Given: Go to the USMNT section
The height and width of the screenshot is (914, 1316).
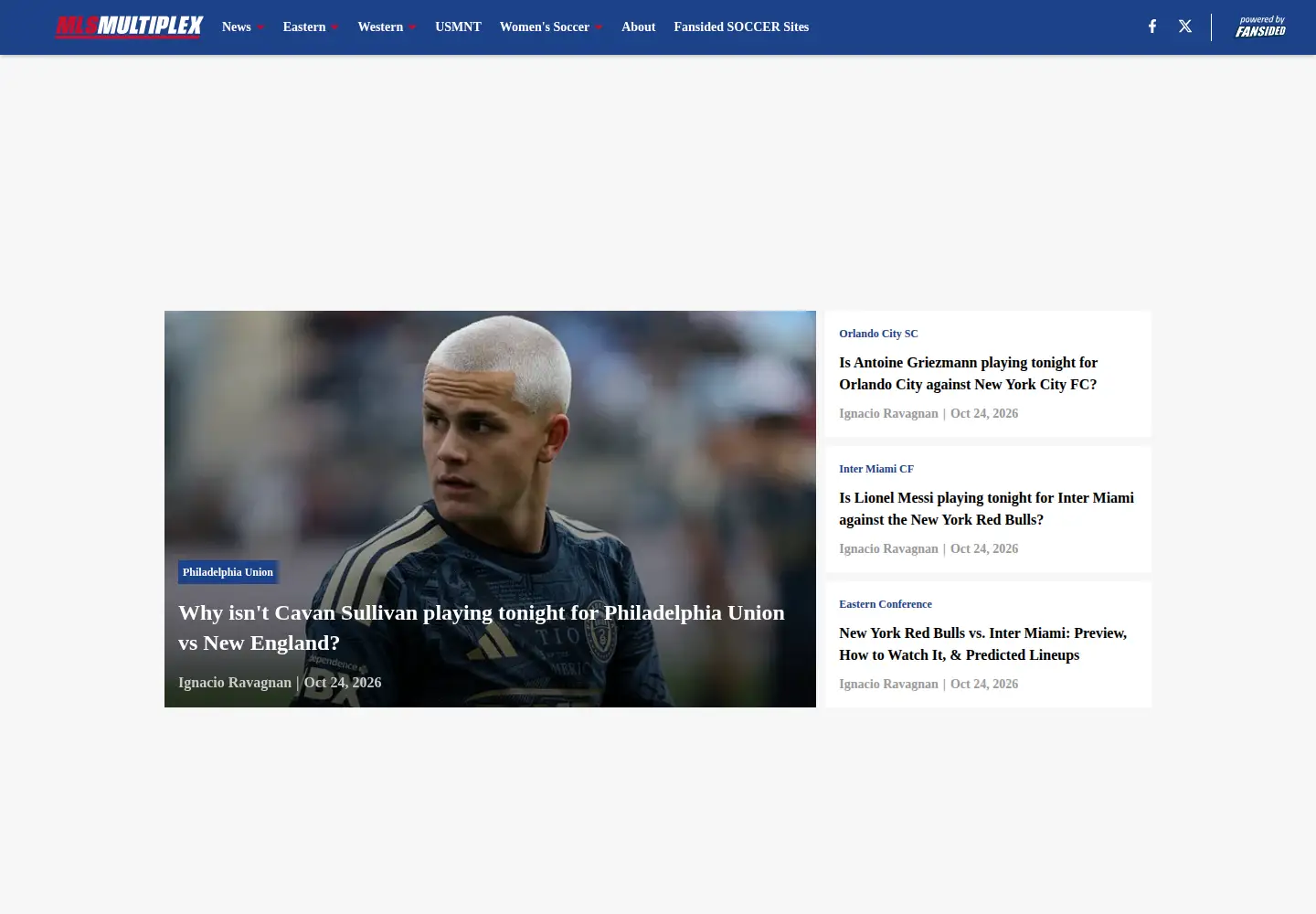Looking at the screenshot, I should coord(458,27).
